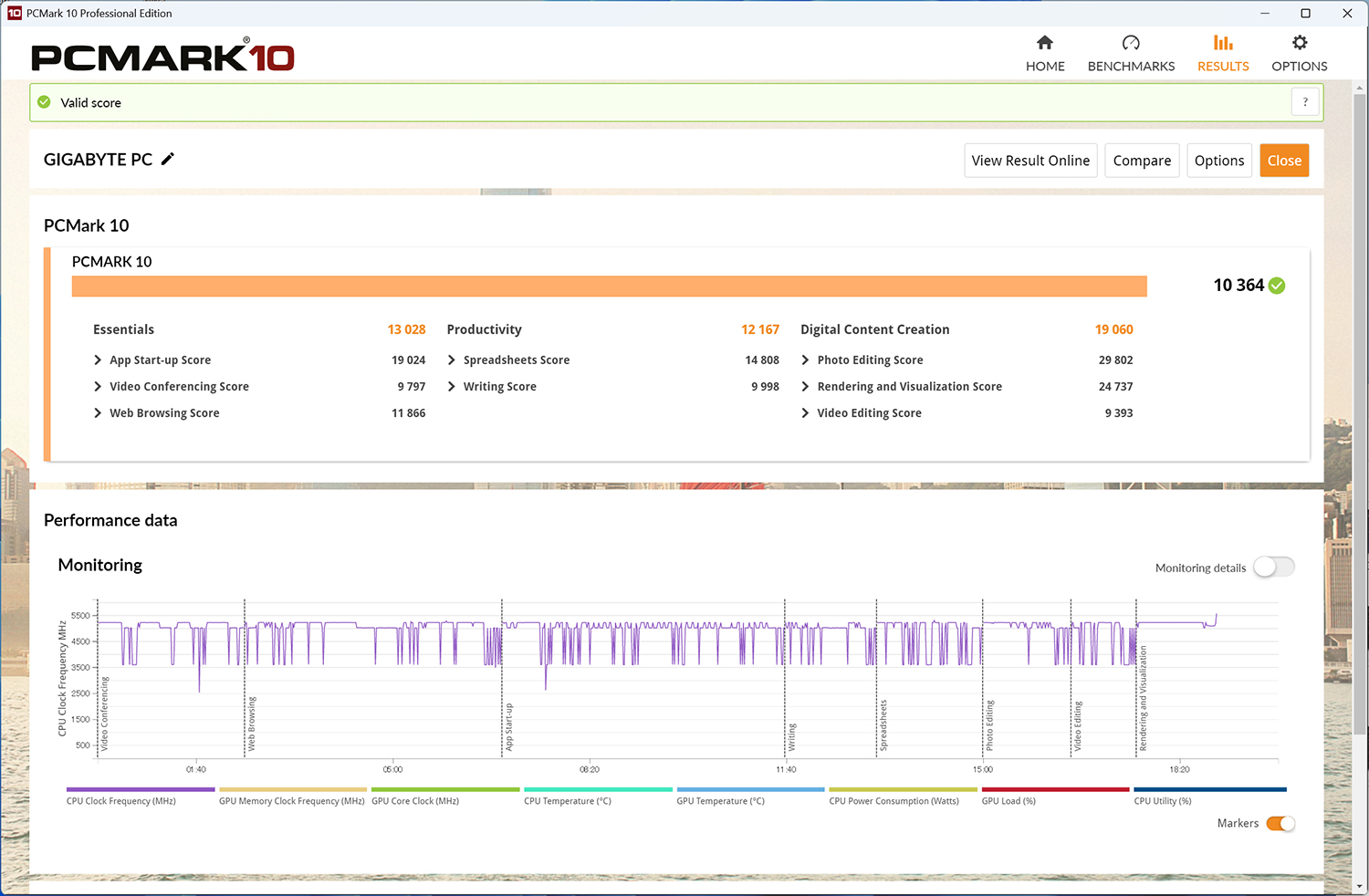
Task: Click the Home house icon
Action: pos(1045,43)
